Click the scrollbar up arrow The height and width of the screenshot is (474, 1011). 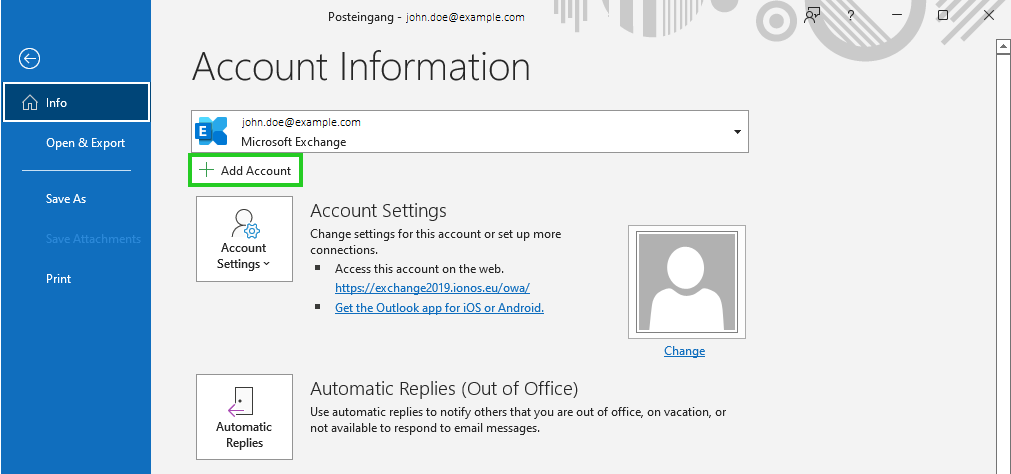point(1002,46)
